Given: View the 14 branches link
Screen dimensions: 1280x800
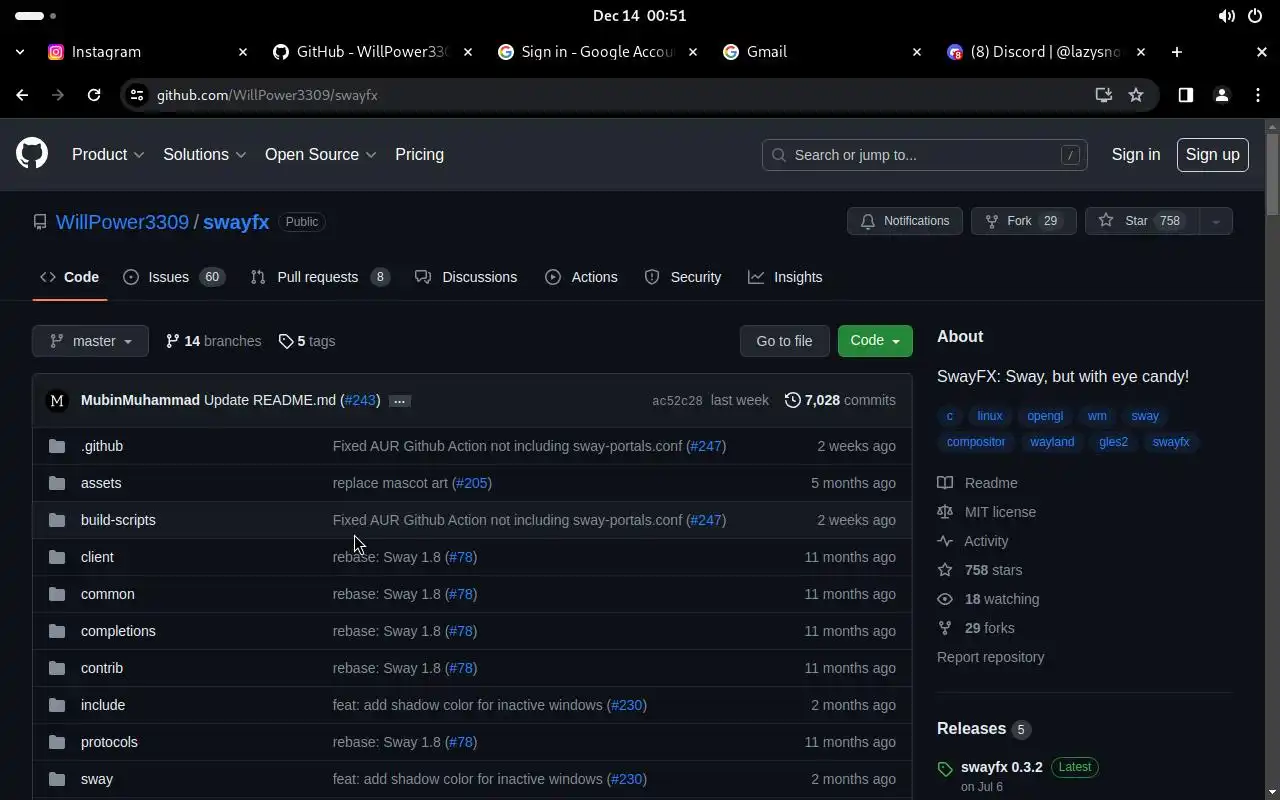Looking at the screenshot, I should pyautogui.click(x=213, y=341).
